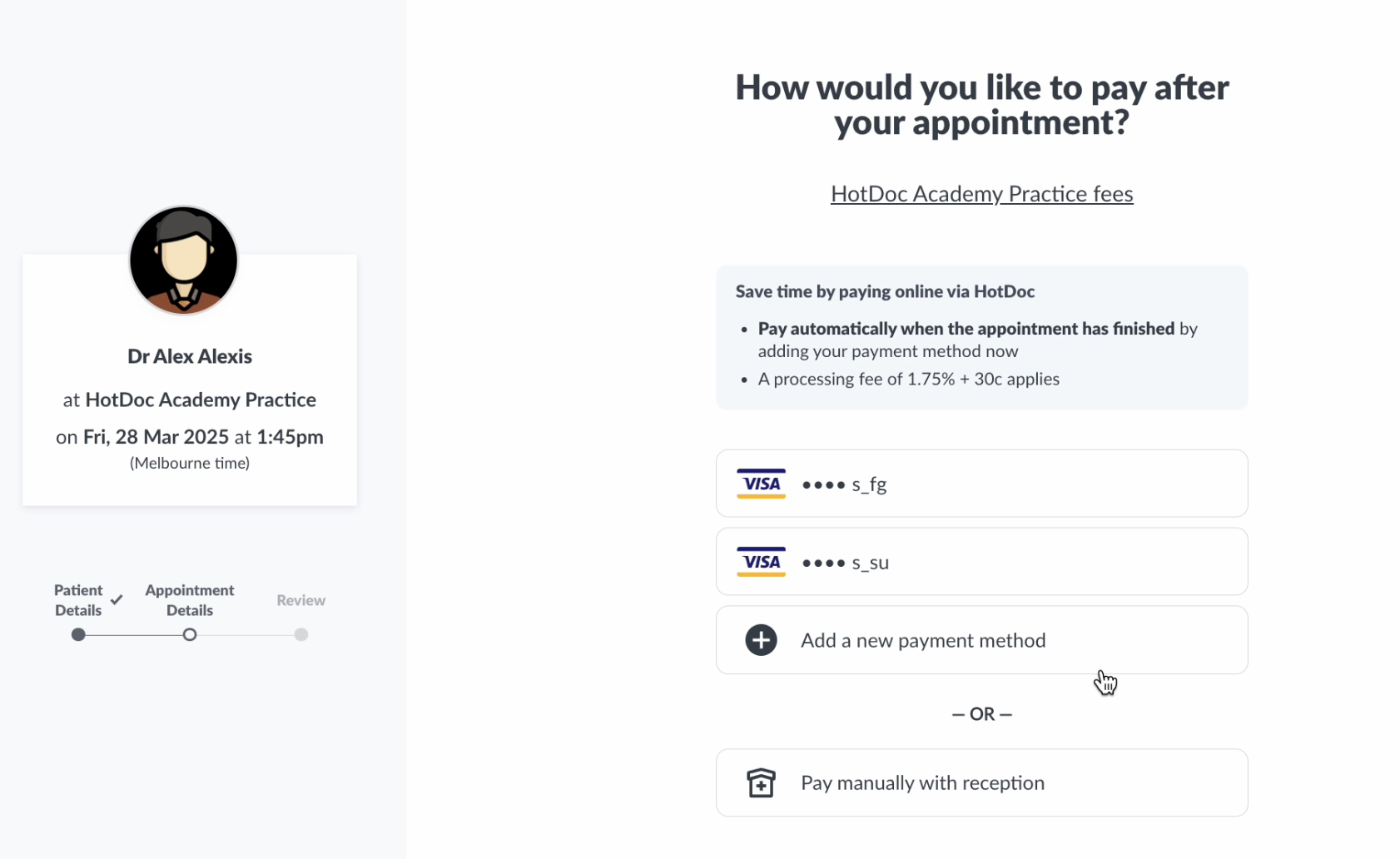This screenshot has width=1400, height=859.
Task: Click the reception building icon
Action: 761,782
